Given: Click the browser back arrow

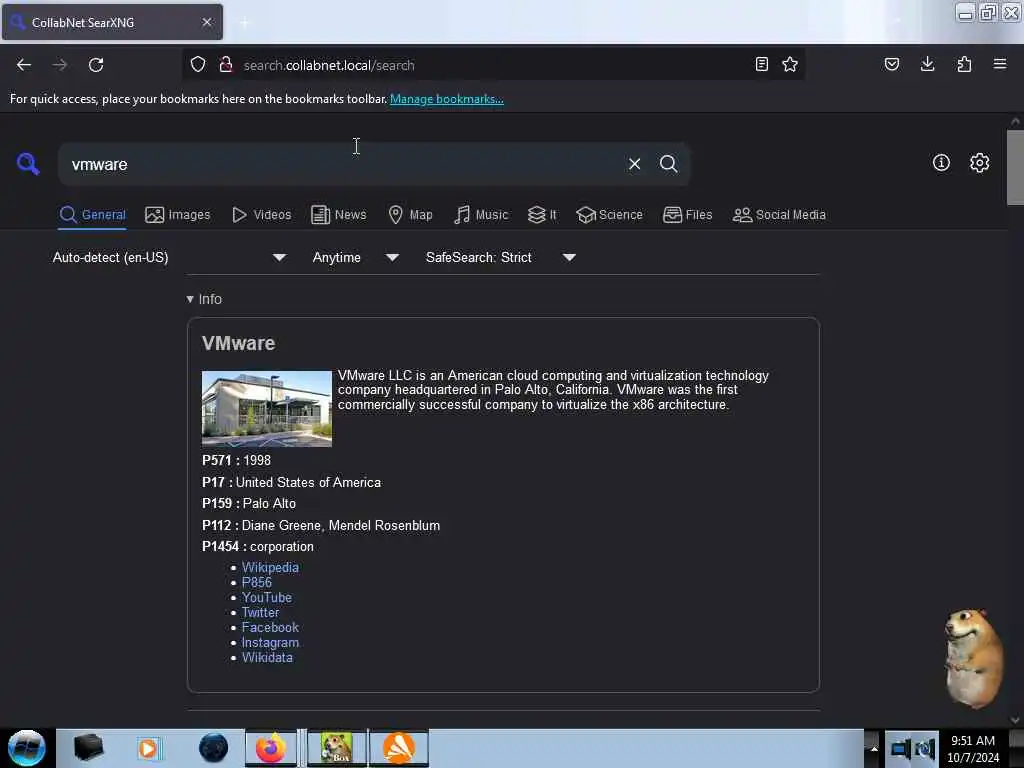Looking at the screenshot, I should tap(24, 65).
